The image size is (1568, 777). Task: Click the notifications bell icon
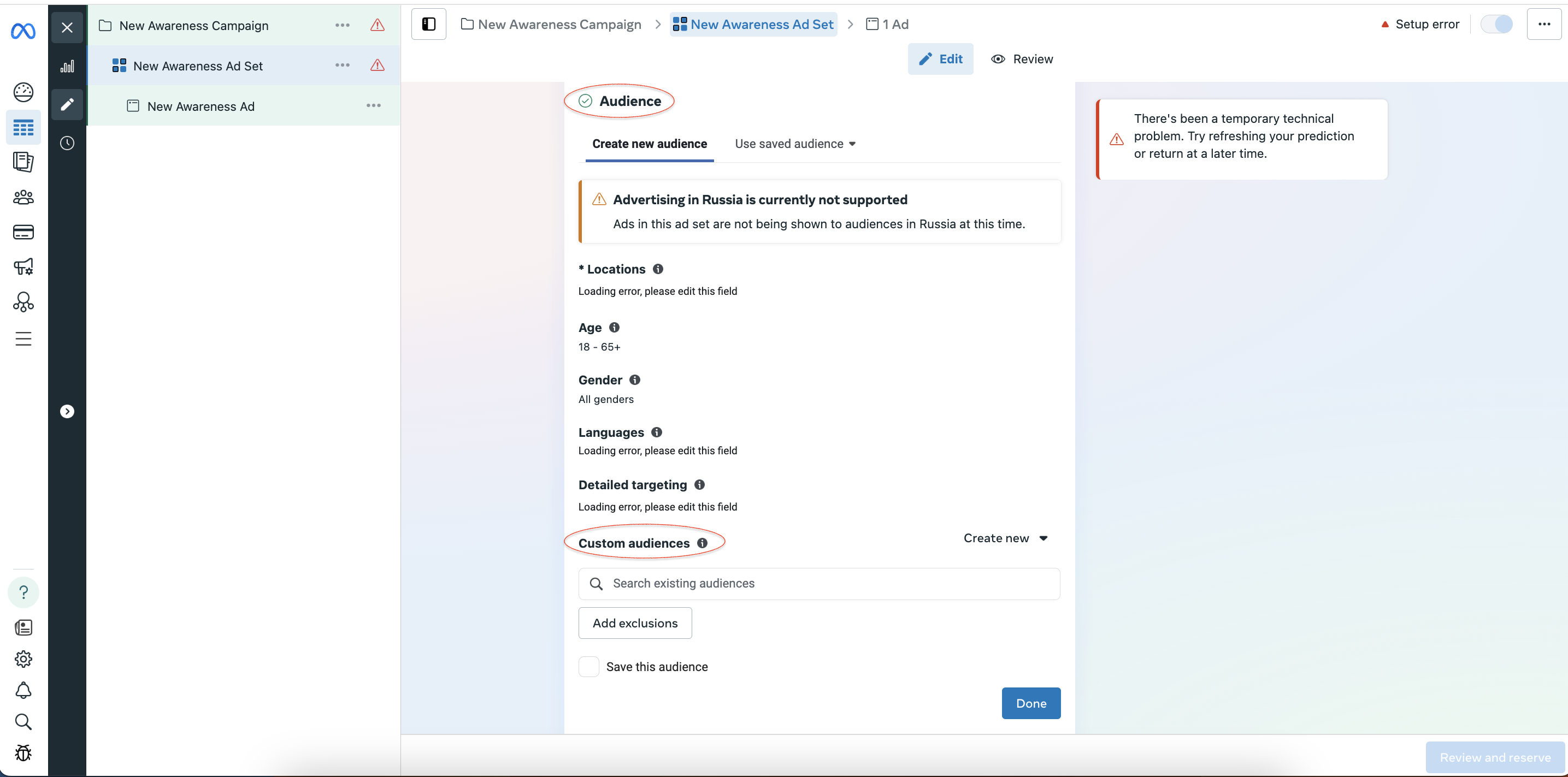point(23,690)
